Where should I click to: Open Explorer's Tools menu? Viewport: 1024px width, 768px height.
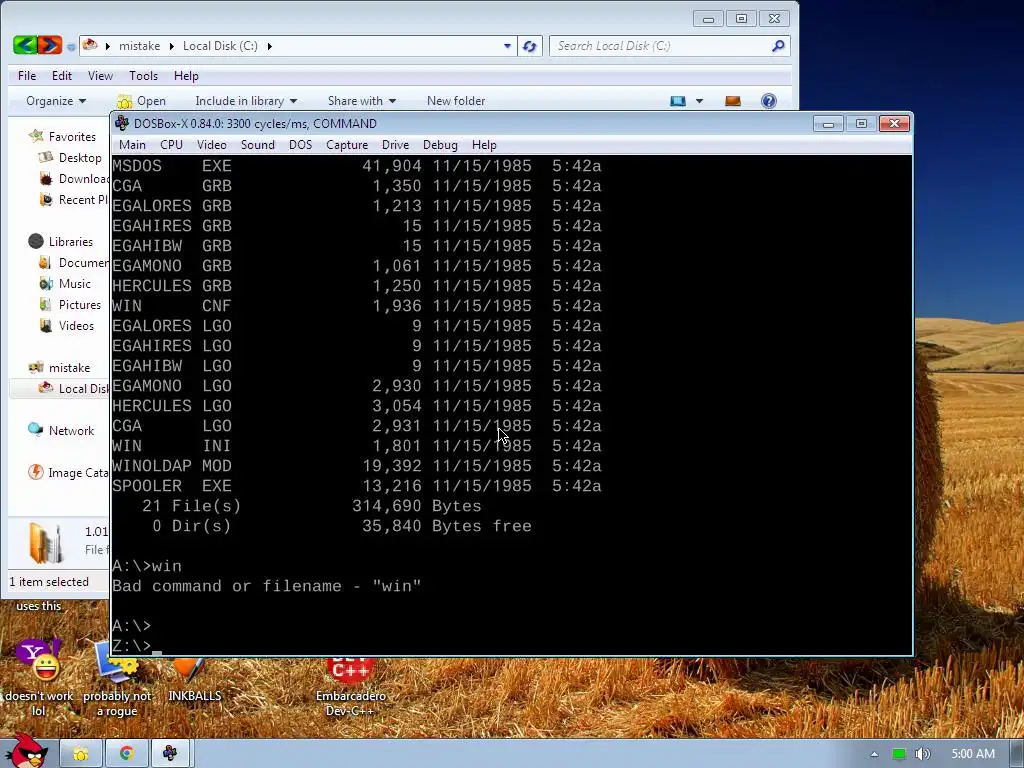coord(144,76)
